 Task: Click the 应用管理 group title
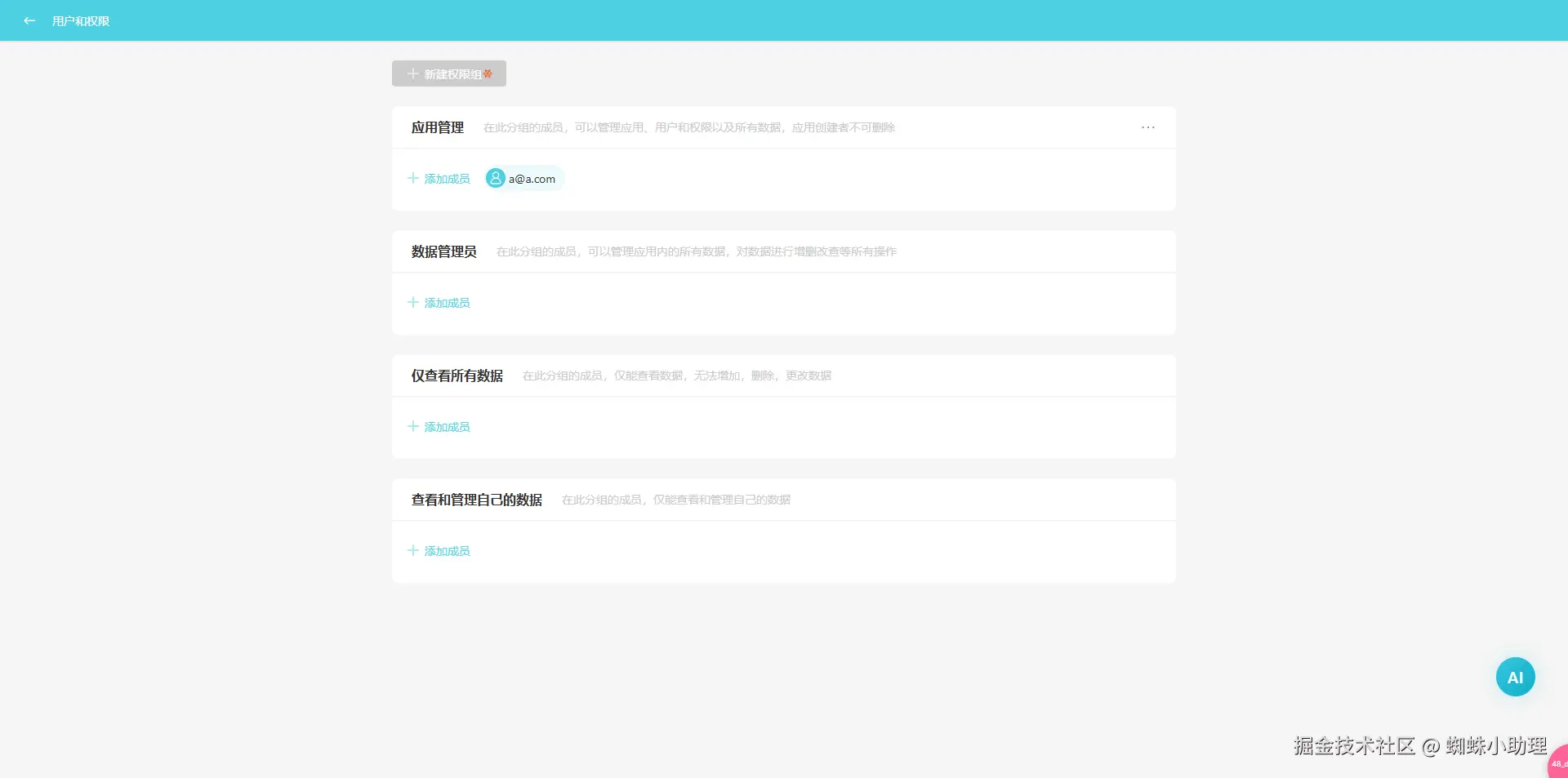[438, 127]
